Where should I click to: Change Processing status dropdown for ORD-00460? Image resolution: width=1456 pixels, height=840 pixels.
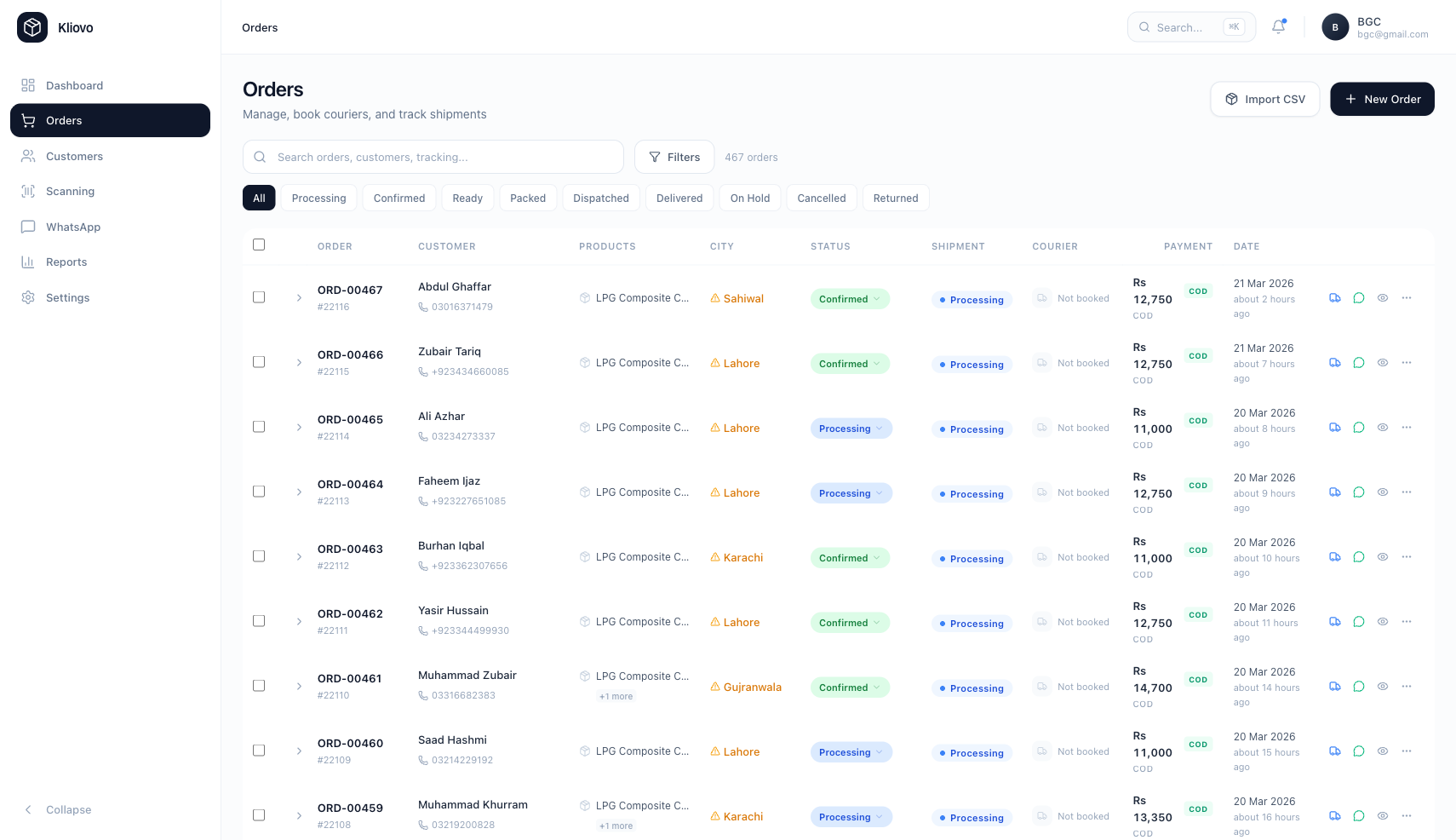tap(851, 752)
